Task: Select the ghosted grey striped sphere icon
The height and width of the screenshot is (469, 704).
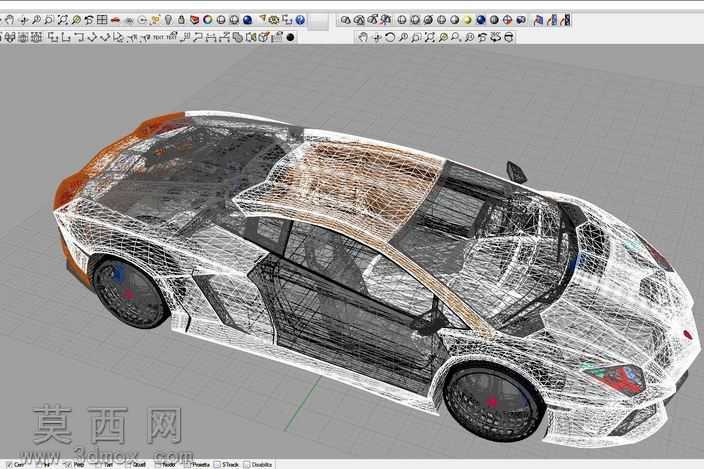Action: point(494,20)
